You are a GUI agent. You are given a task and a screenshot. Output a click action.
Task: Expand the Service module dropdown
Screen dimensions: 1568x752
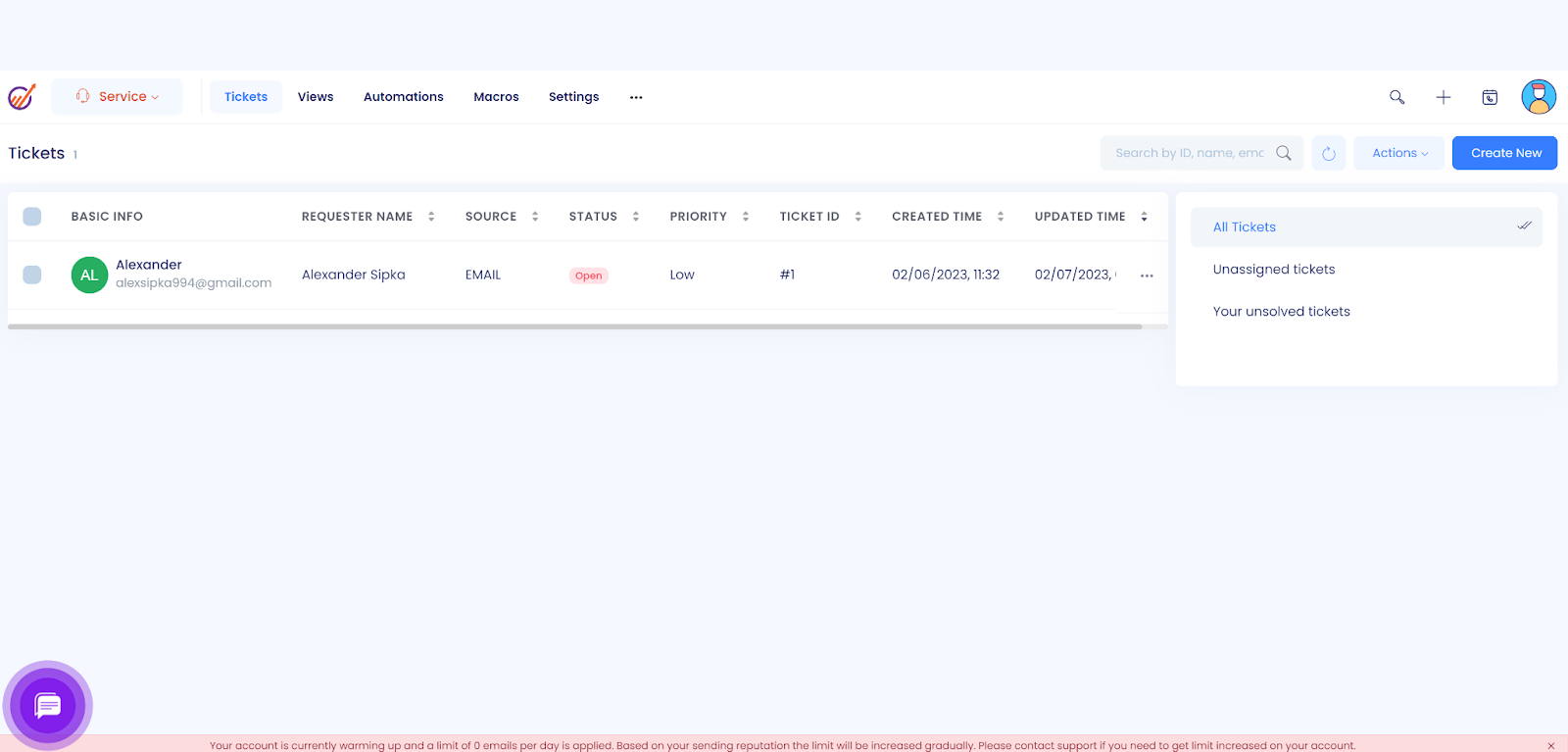coord(117,97)
